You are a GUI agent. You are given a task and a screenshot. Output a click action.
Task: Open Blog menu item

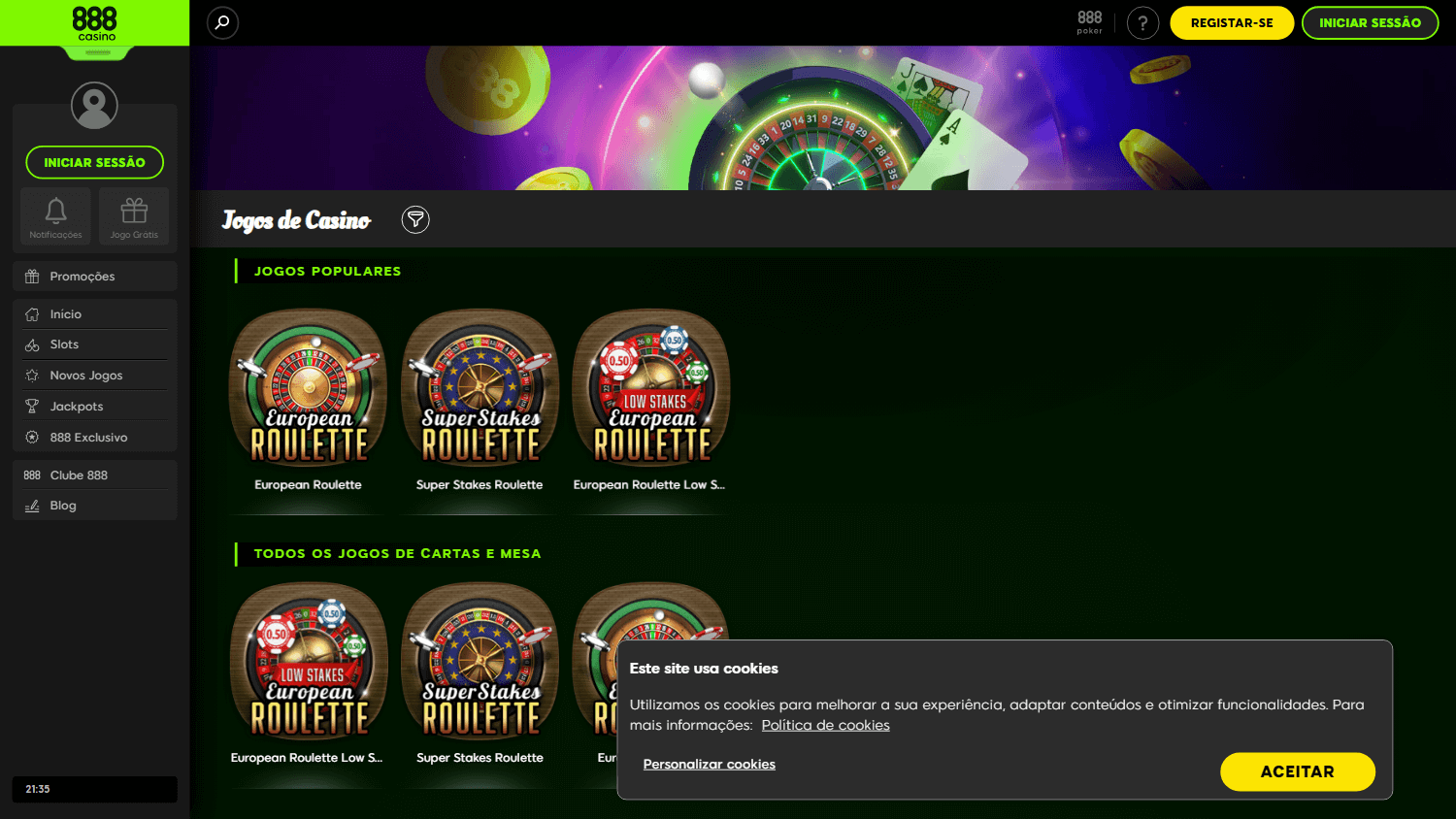tap(95, 506)
